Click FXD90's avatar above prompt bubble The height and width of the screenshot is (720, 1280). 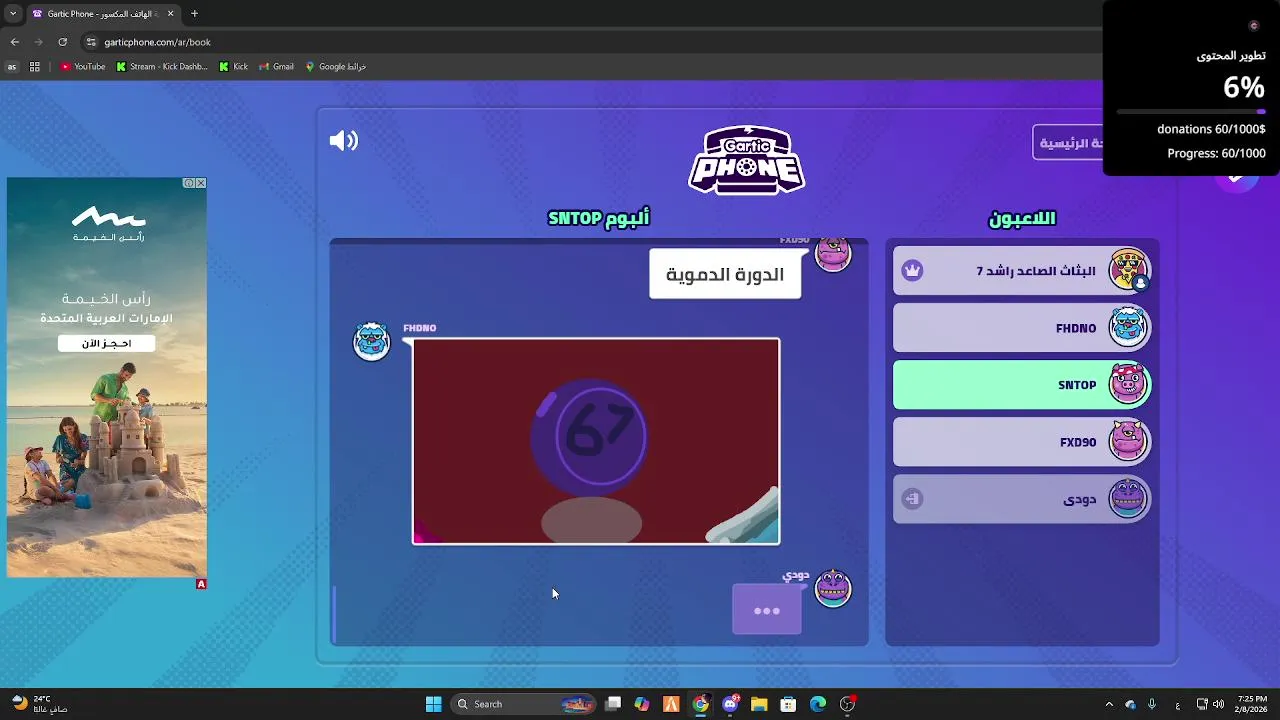click(x=832, y=254)
